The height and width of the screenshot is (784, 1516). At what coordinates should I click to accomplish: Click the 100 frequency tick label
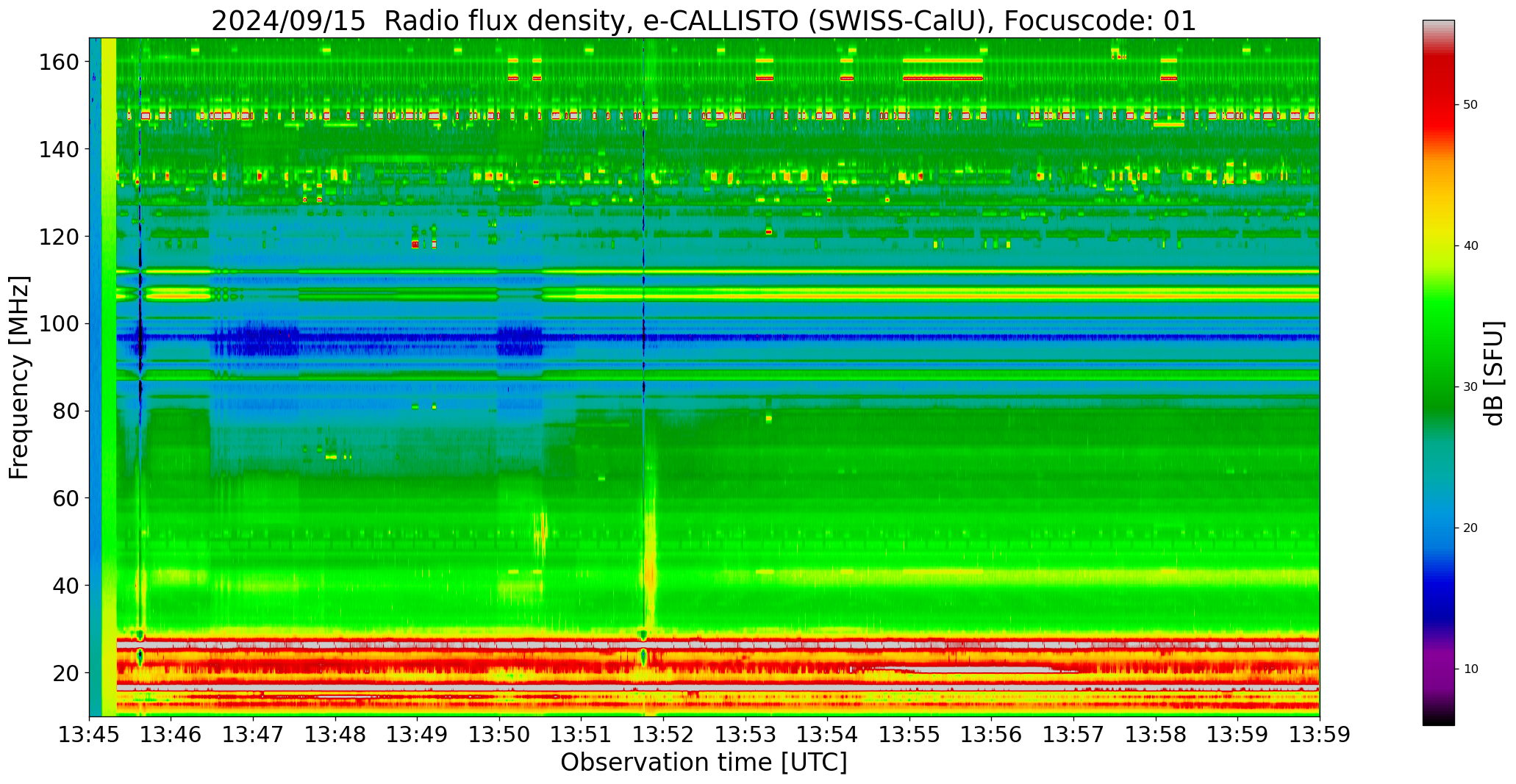tap(60, 323)
